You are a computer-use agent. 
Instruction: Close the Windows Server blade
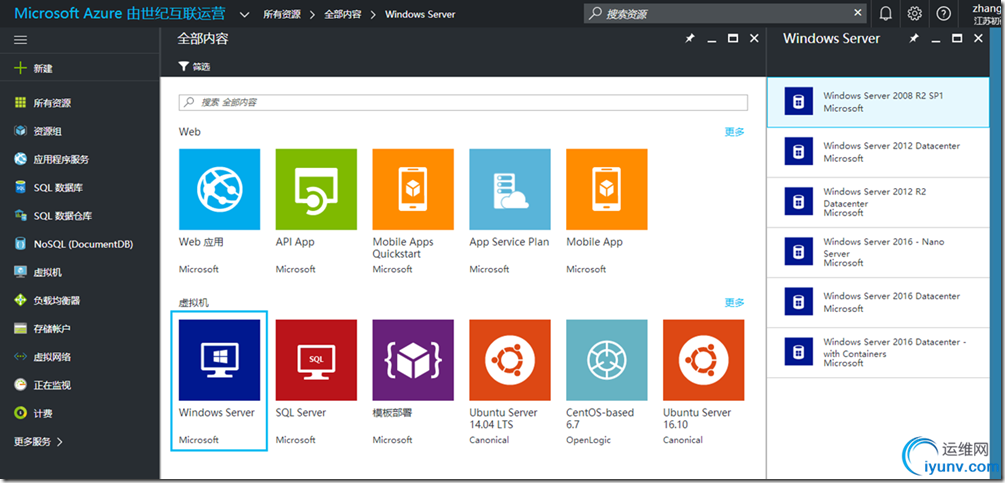coord(978,39)
